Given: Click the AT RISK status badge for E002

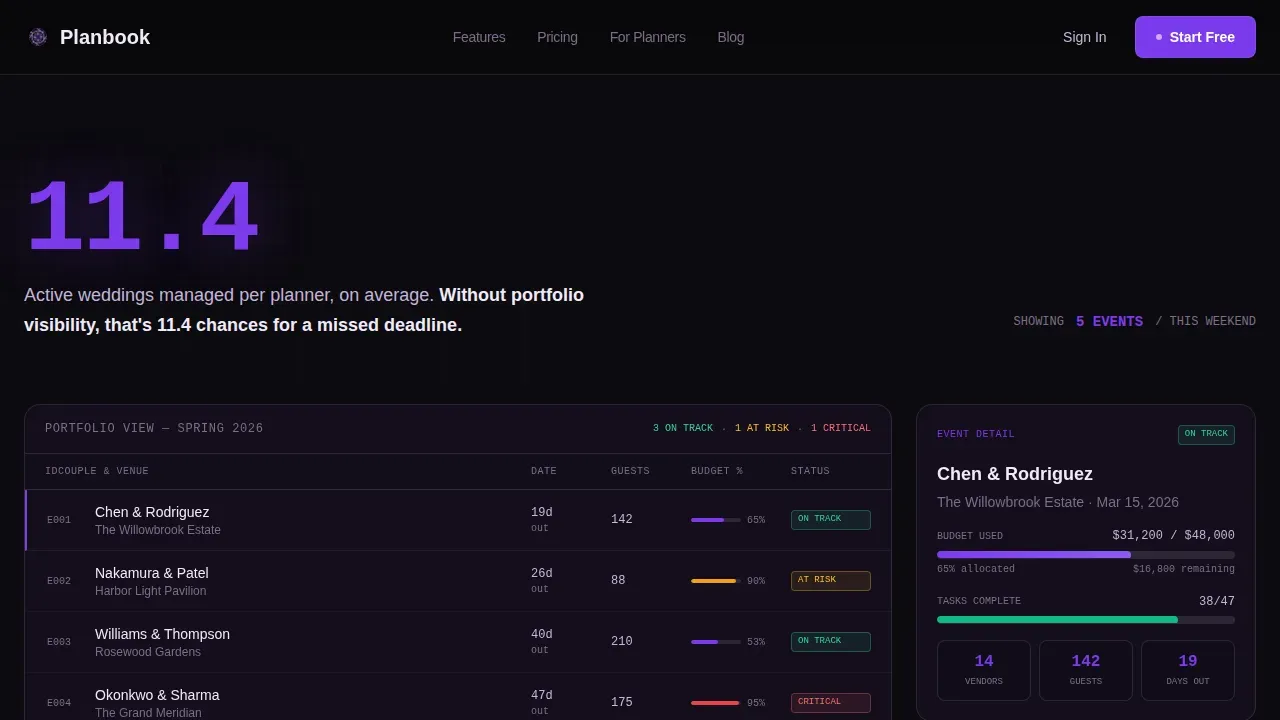Looking at the screenshot, I should tap(830, 581).
